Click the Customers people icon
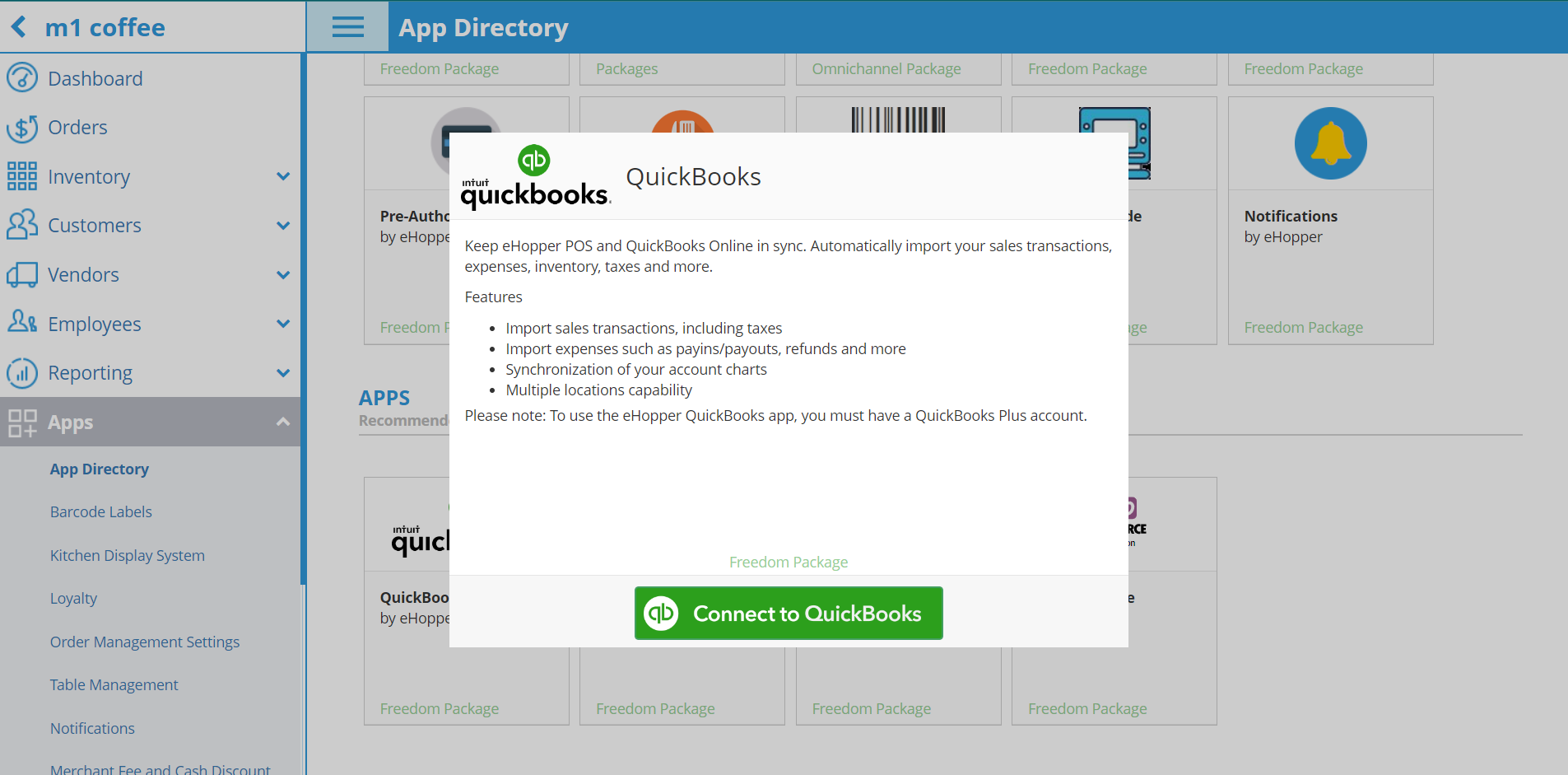 (x=23, y=224)
